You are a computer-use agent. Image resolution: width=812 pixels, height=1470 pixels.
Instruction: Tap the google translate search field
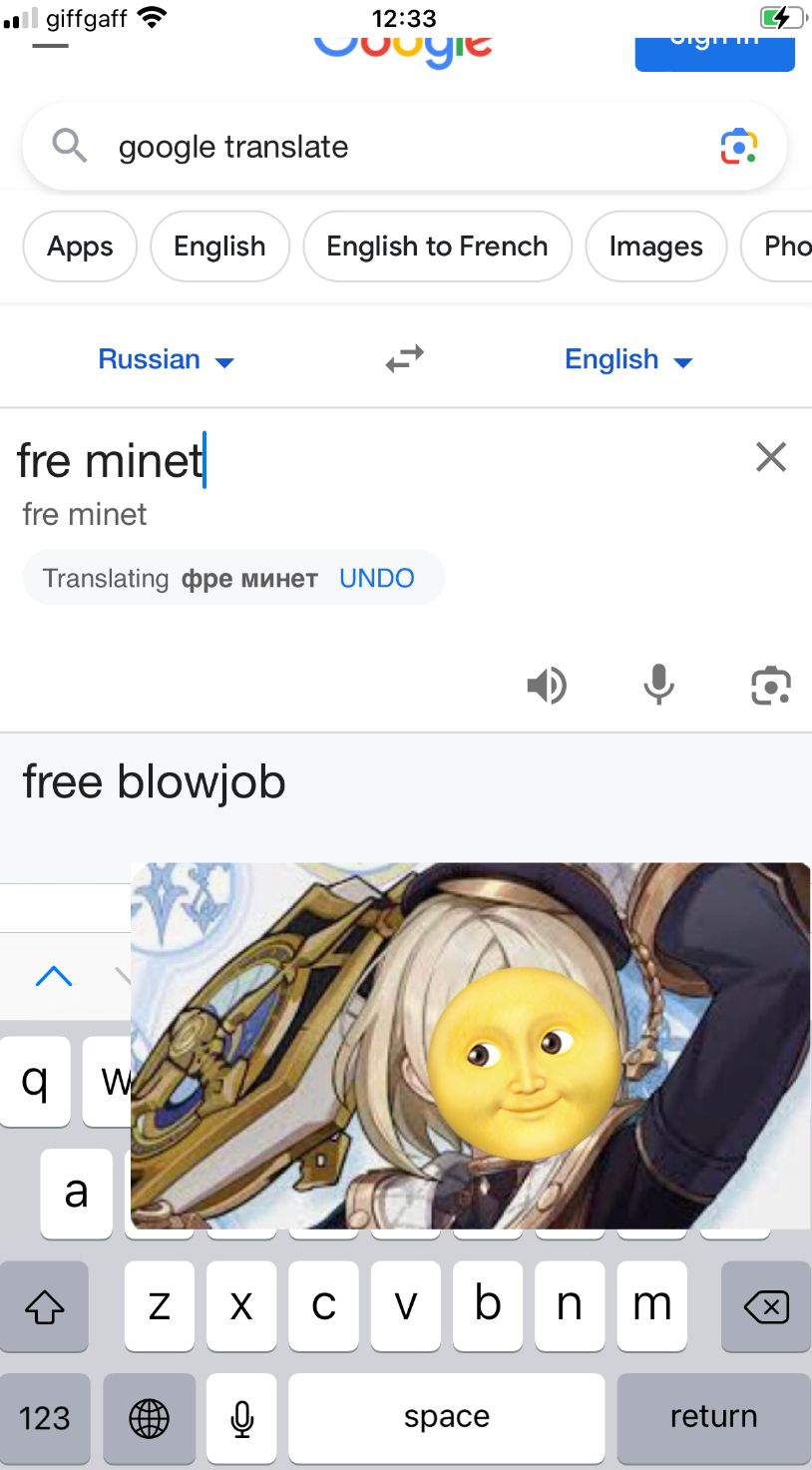coord(404,147)
